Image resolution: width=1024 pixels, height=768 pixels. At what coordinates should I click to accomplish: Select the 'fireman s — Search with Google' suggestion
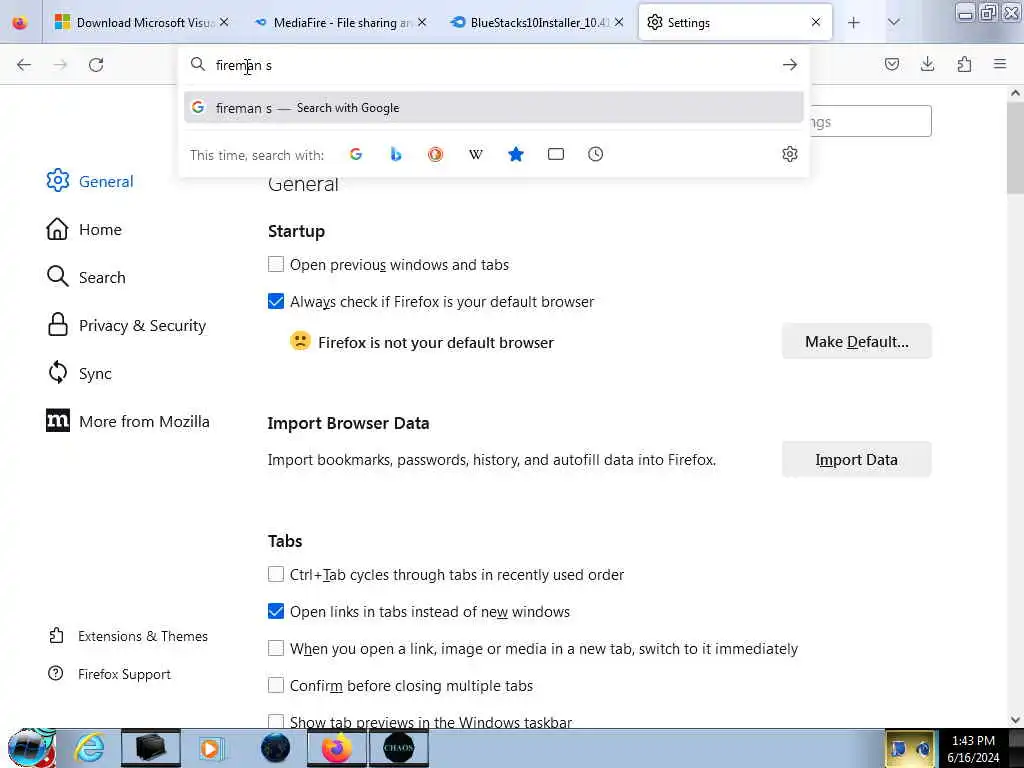click(x=494, y=108)
